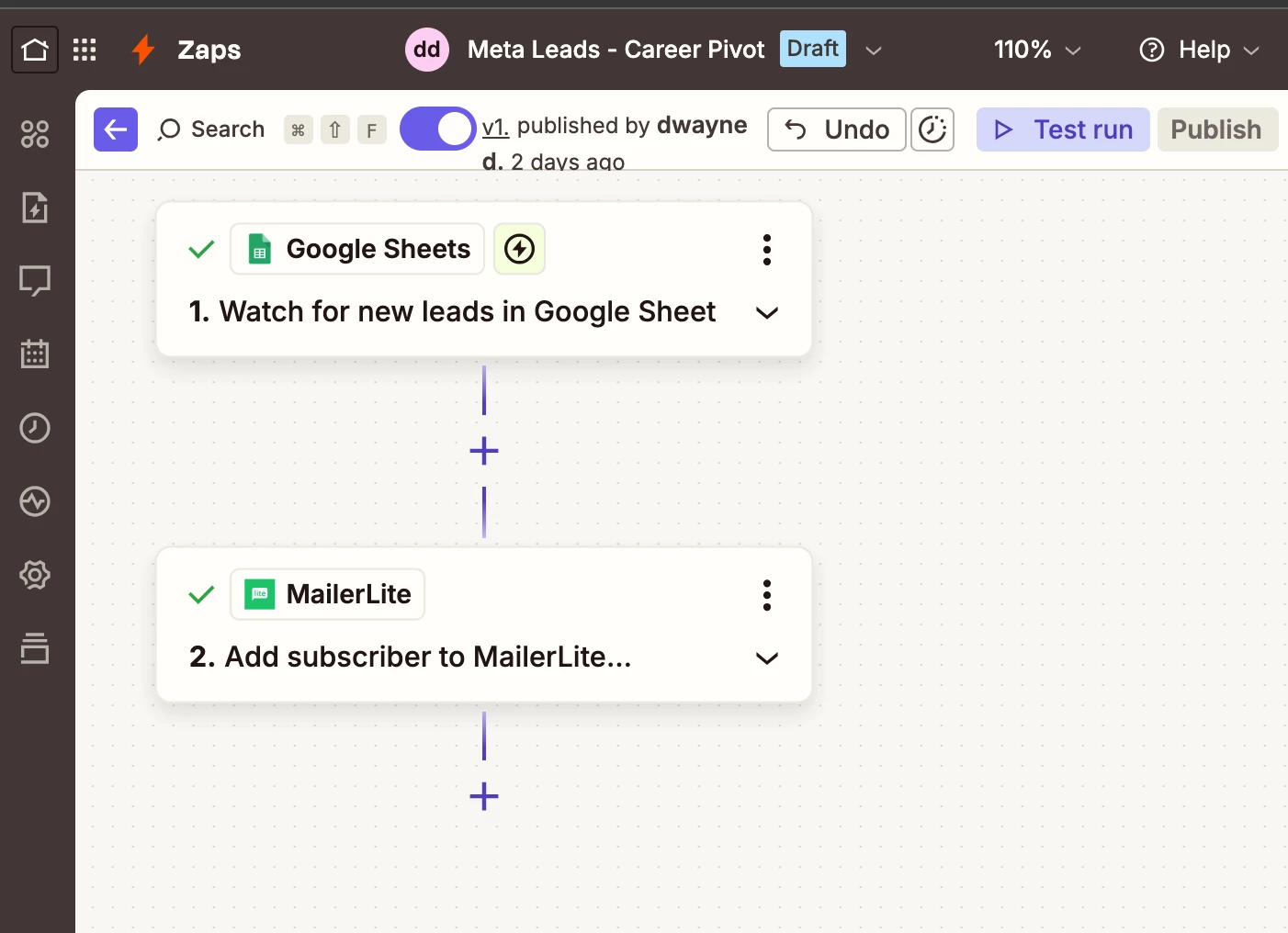Screen dimensions: 1288x933
Task: Open the AI timer icon beside Undo
Action: click(x=932, y=129)
